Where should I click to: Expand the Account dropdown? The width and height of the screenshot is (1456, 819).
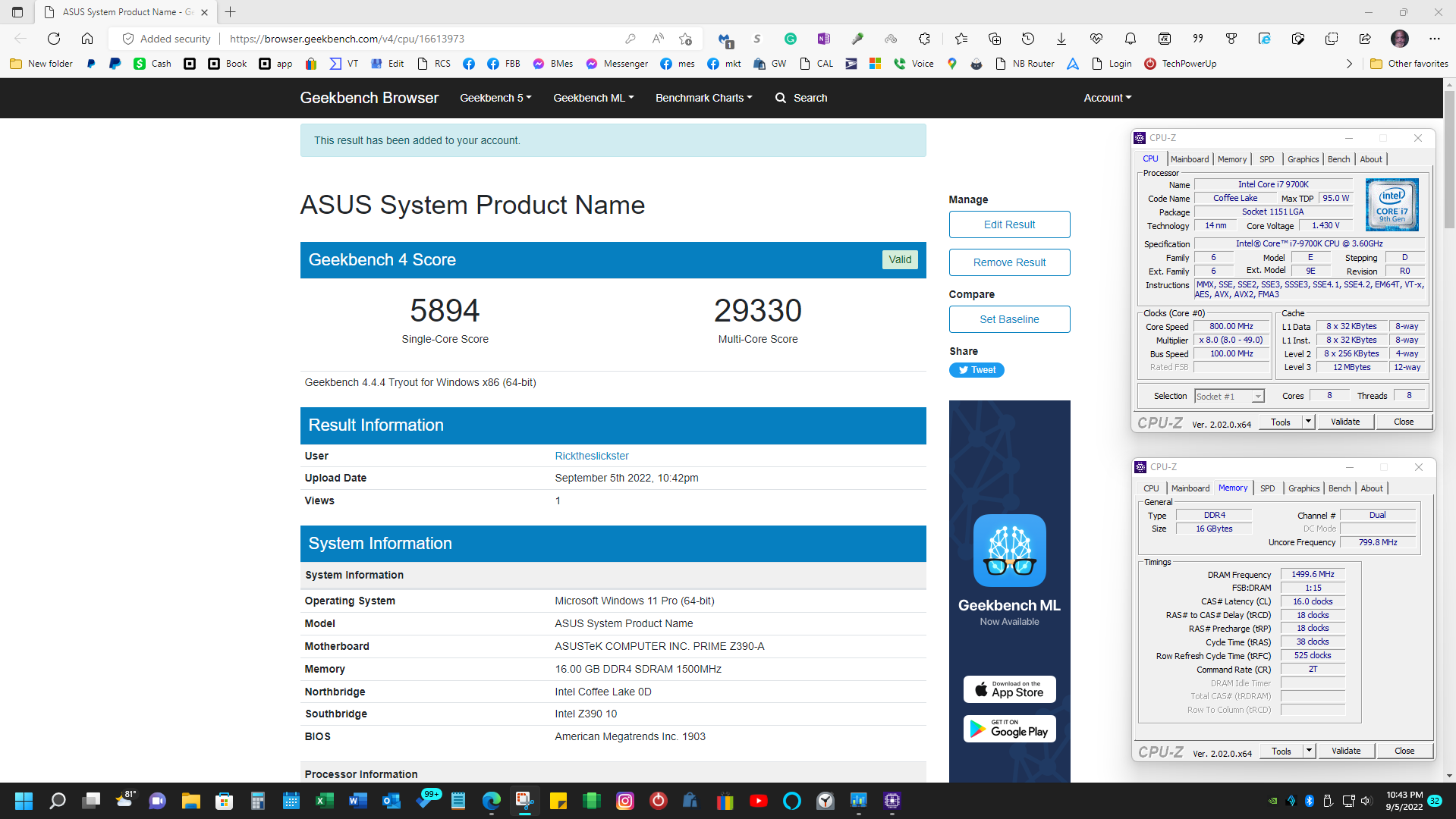(1107, 98)
